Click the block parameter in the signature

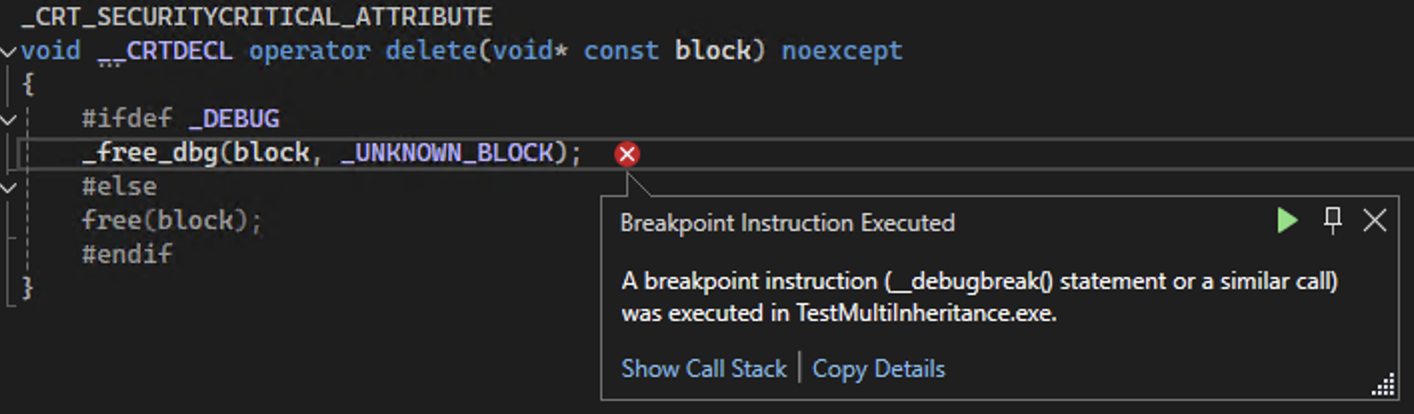(x=711, y=50)
